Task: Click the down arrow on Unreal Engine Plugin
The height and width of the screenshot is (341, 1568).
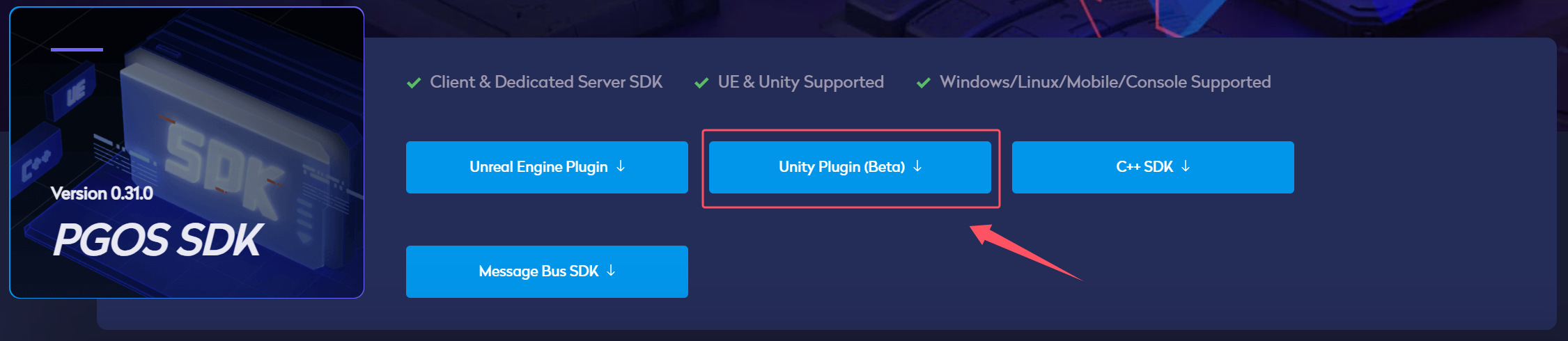Action: [621, 166]
